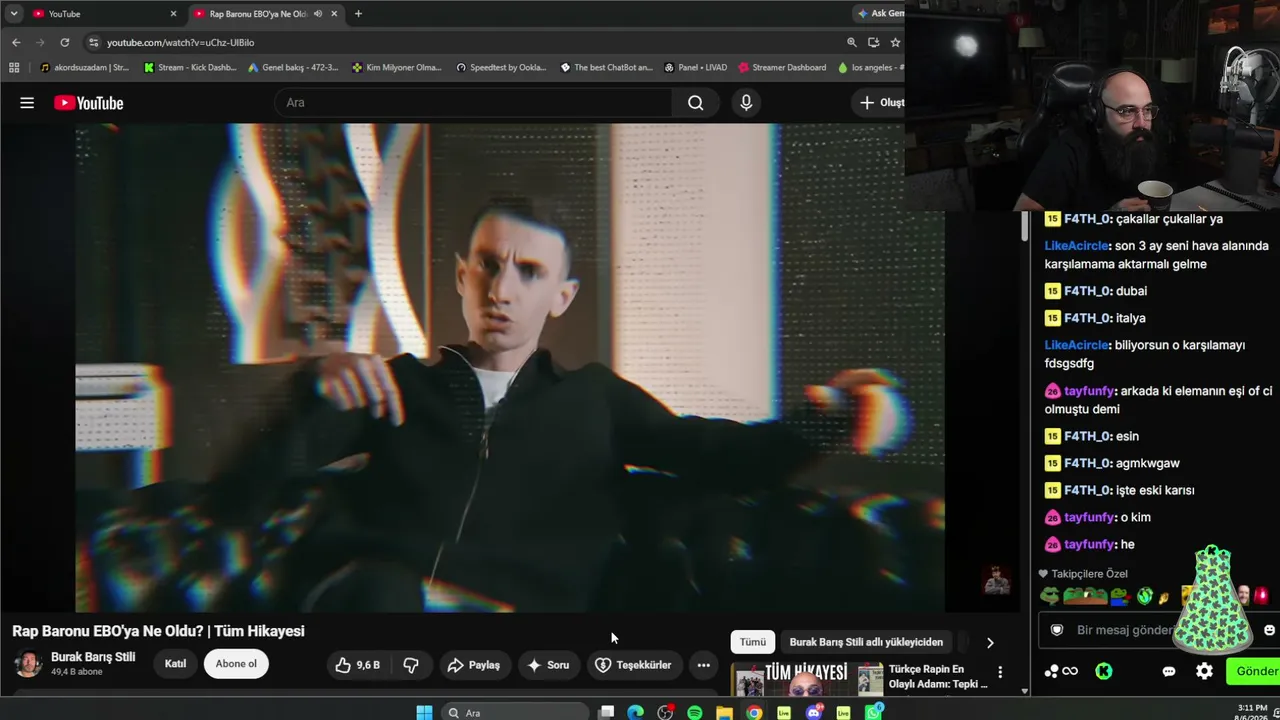Open the Chrome apps grid in bookmarks bar
This screenshot has height=720, width=1280.
pos(14,68)
